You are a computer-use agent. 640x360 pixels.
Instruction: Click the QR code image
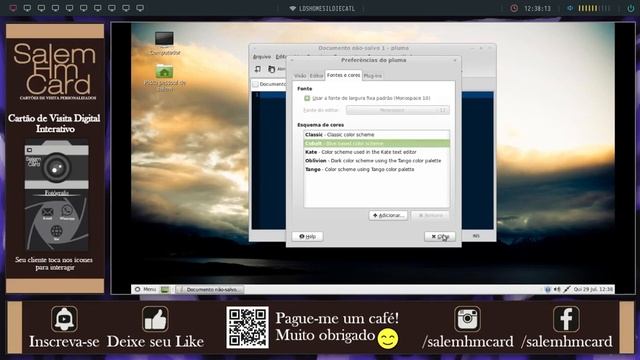pos(247,327)
